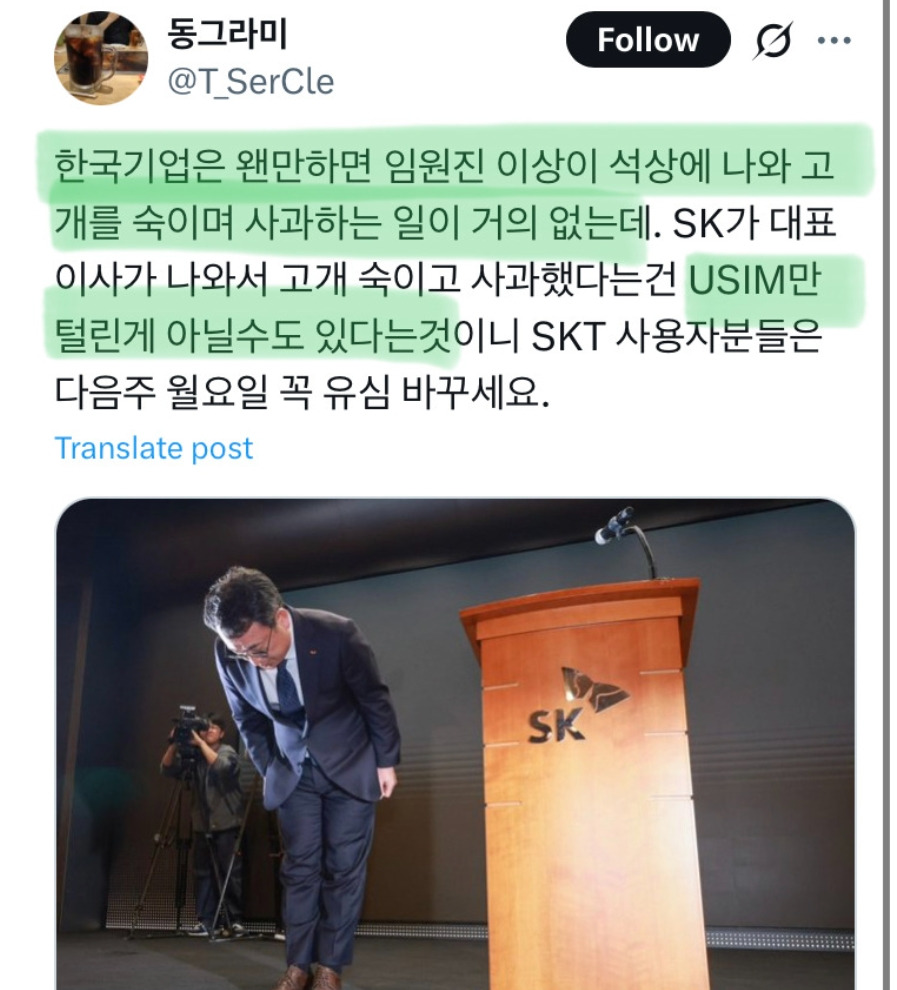
Task: Click the Translate post link
Action: click(154, 448)
